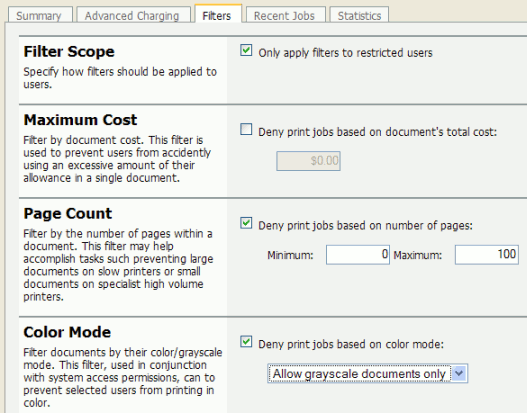Click 'Specify how filters should be applied' description

tap(120, 78)
